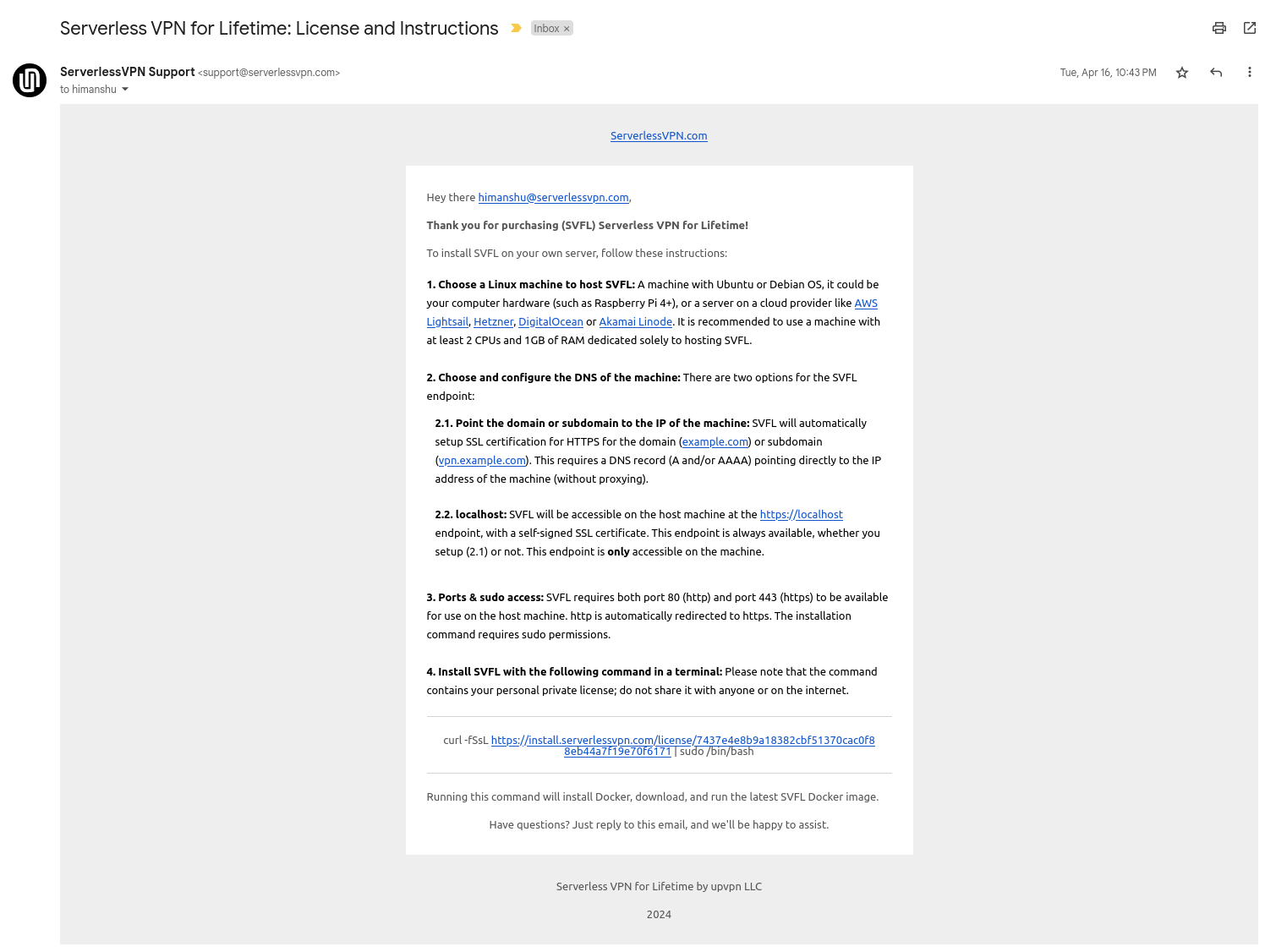This screenshot has width=1265, height=952.
Task: Open more options for this message
Action: point(1249,72)
